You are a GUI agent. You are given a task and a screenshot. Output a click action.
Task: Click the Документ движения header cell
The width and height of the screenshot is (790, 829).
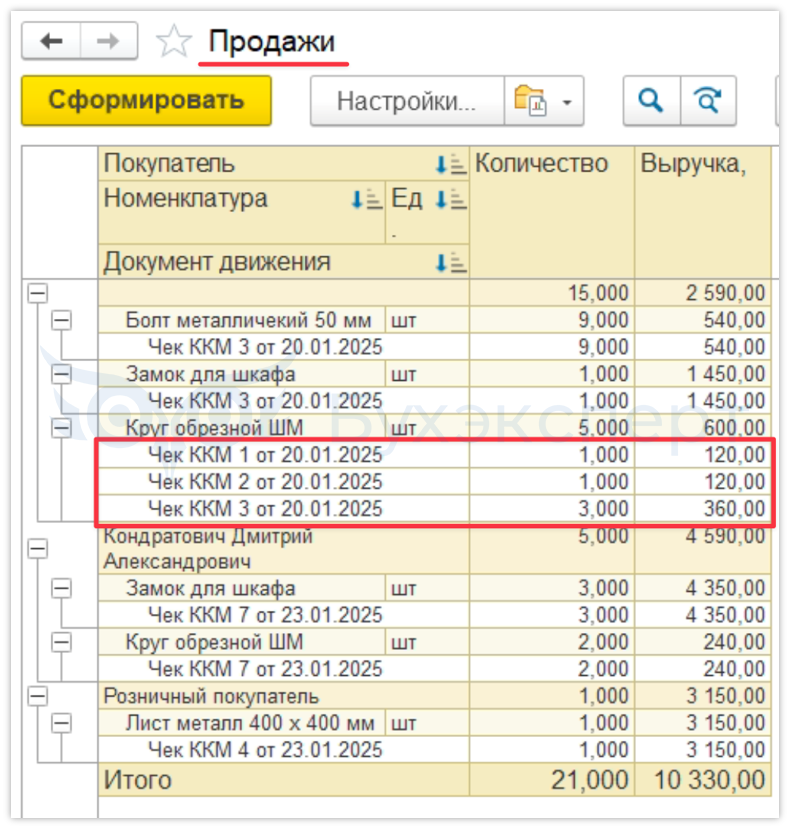point(283,262)
